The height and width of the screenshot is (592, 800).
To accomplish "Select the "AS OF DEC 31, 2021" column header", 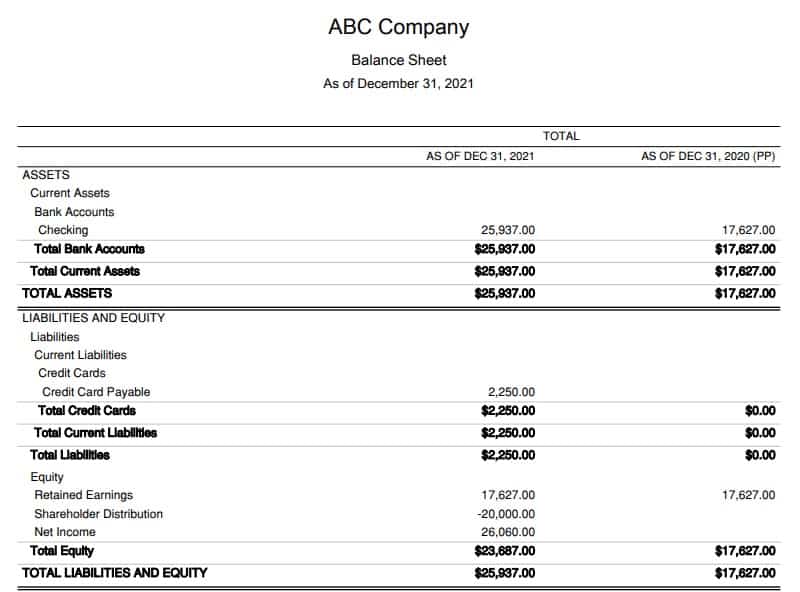I will click(480, 157).
